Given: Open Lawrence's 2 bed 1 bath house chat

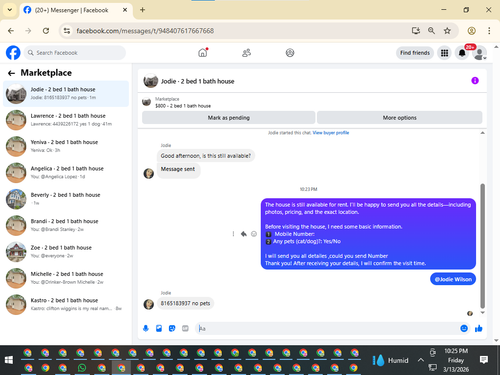Looking at the screenshot, I should point(66,120).
